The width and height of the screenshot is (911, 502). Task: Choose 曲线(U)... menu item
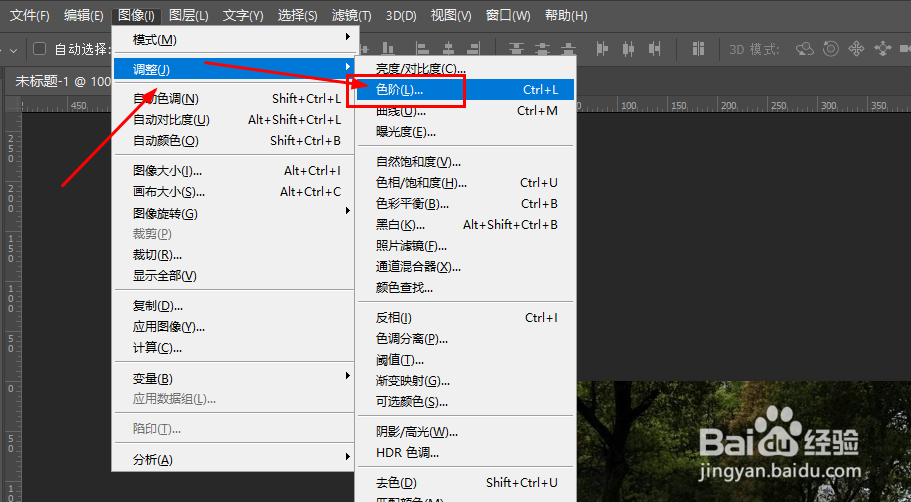point(465,111)
